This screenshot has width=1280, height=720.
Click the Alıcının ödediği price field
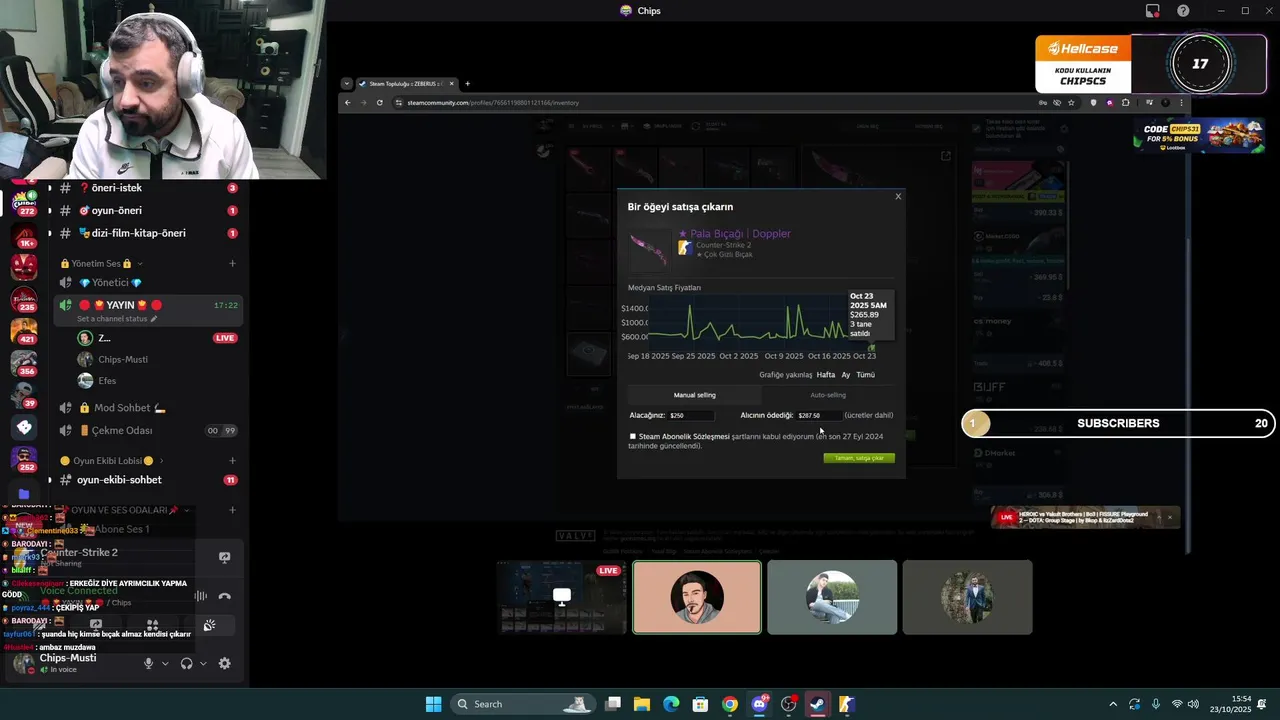point(819,415)
